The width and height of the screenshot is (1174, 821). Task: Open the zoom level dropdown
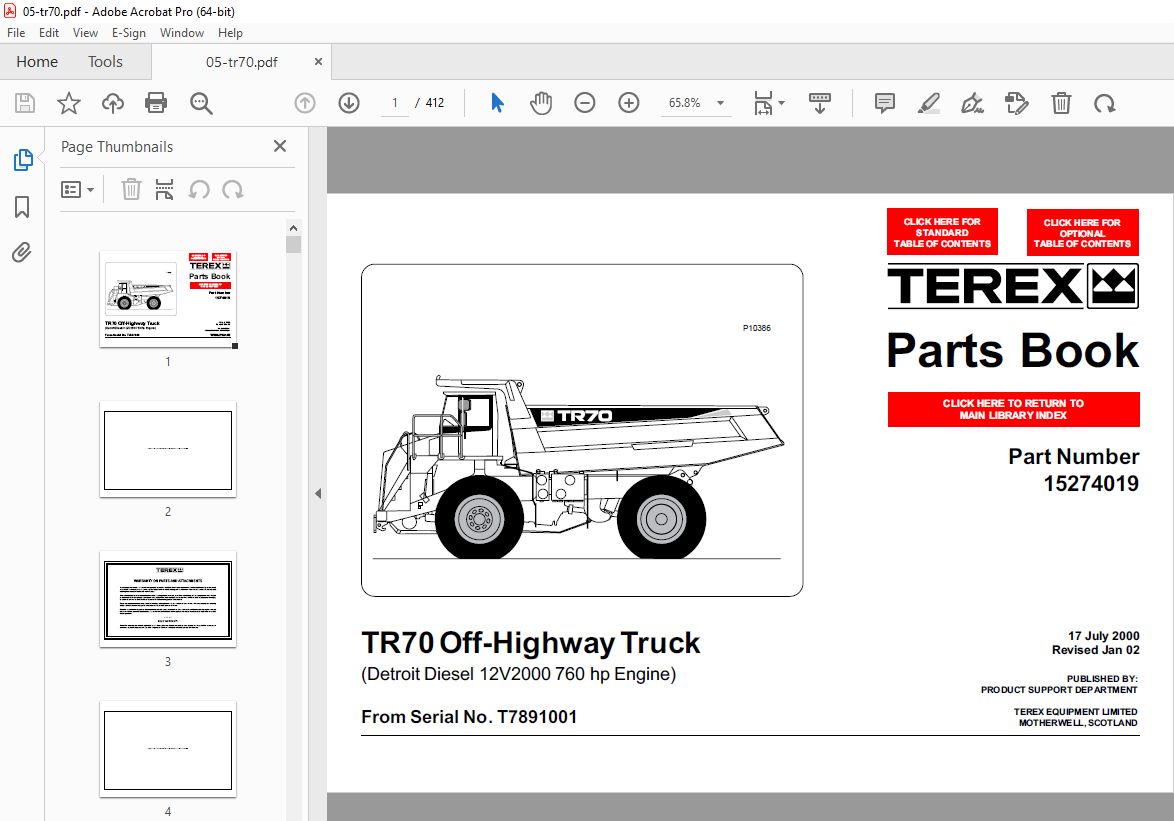coord(720,103)
